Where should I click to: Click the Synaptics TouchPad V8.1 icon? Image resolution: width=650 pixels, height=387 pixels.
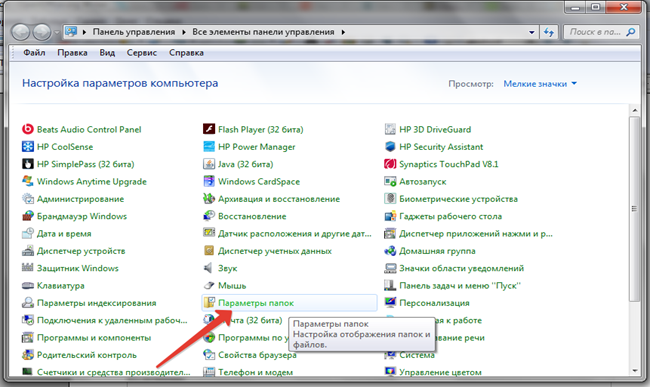(390, 164)
